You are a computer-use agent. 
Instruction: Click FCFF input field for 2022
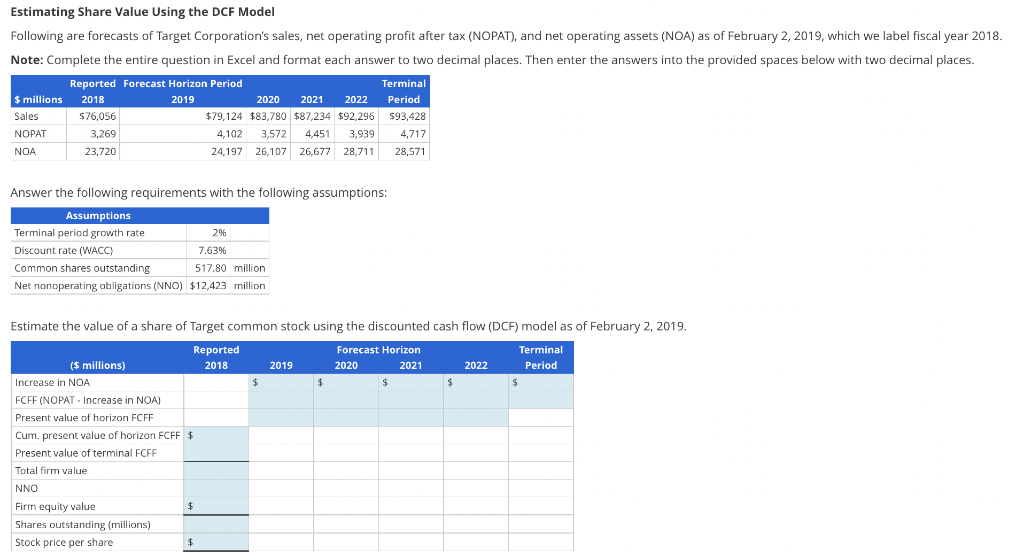(x=476, y=400)
